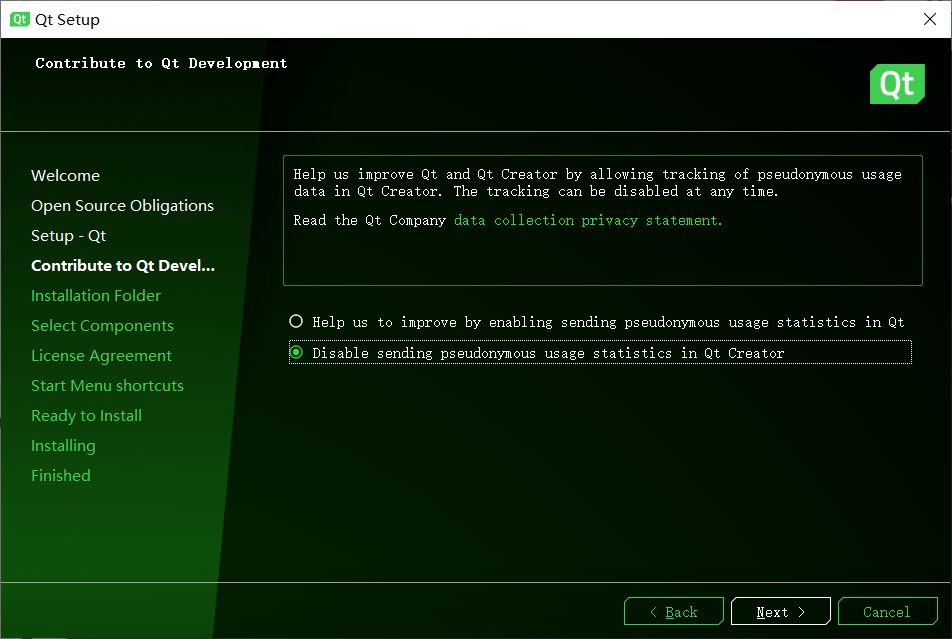Image resolution: width=952 pixels, height=639 pixels.
Task: Go back to the previous setup page
Action: pos(673,611)
